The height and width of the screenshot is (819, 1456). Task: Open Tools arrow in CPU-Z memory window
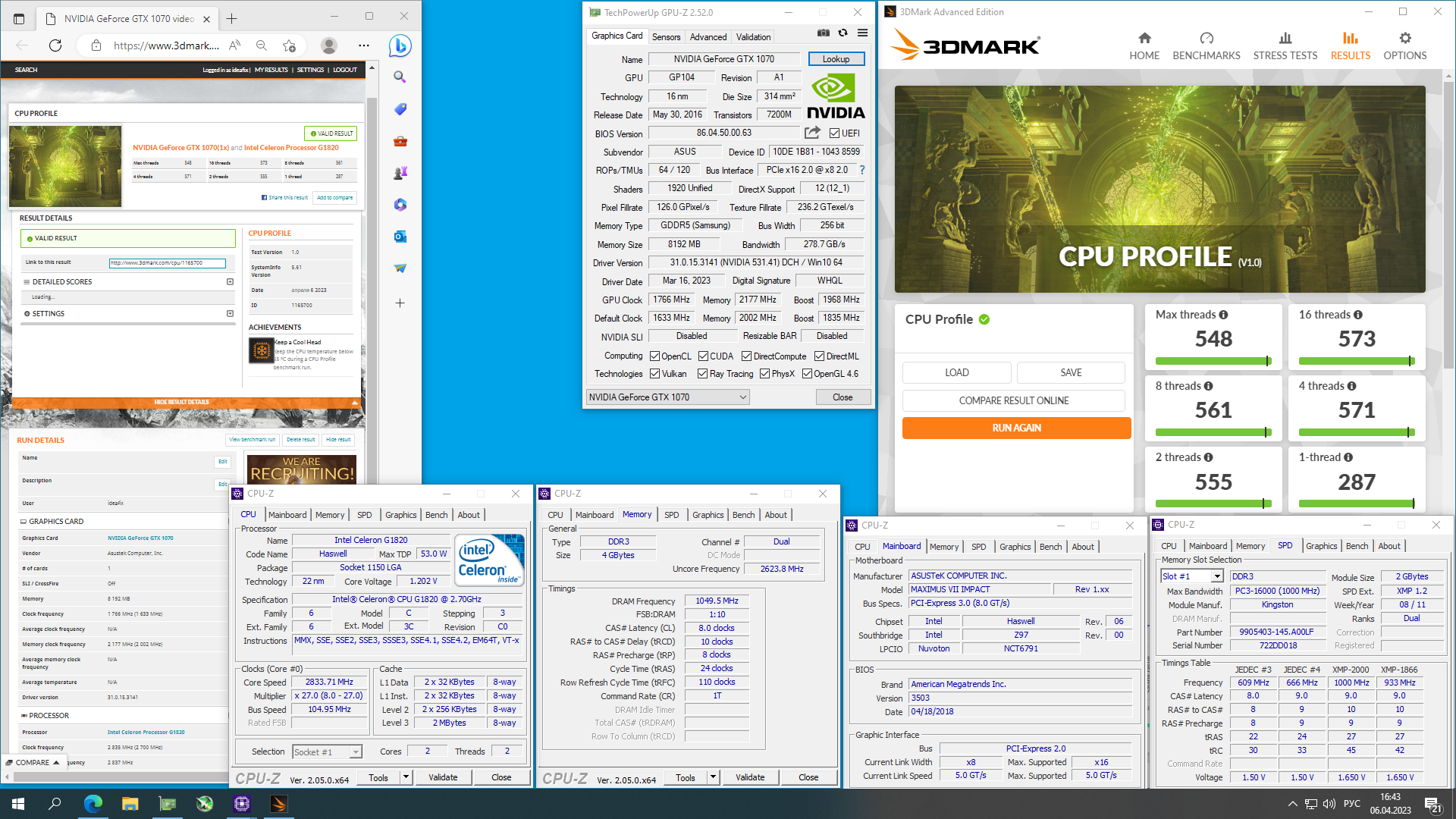tap(713, 777)
